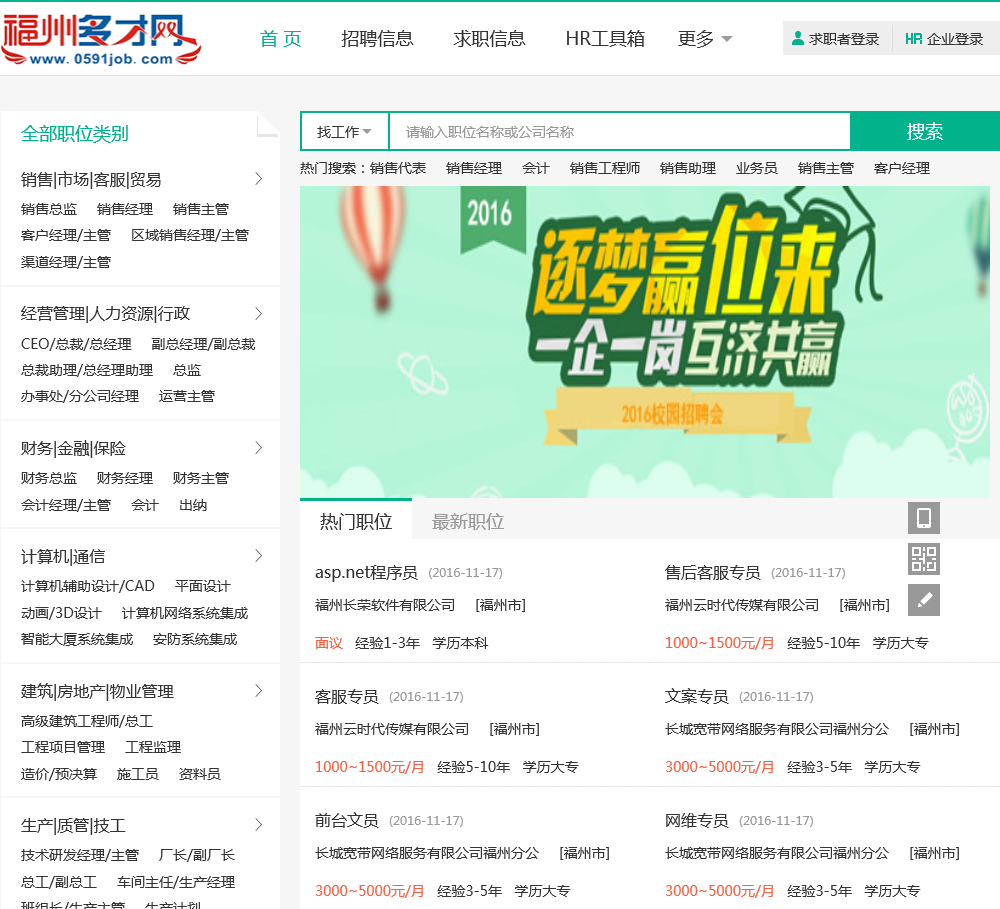Click the HR icon in 企业登录
The width and height of the screenshot is (1000, 909).
click(913, 39)
